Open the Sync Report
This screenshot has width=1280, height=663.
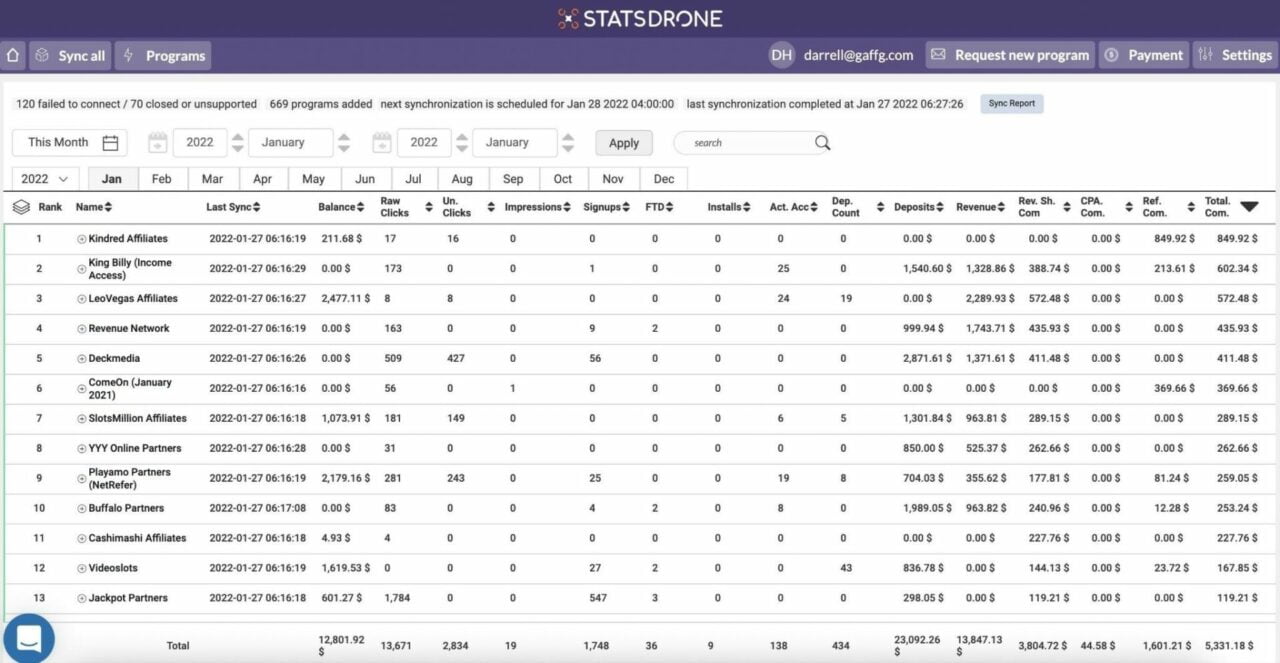pos(1011,103)
